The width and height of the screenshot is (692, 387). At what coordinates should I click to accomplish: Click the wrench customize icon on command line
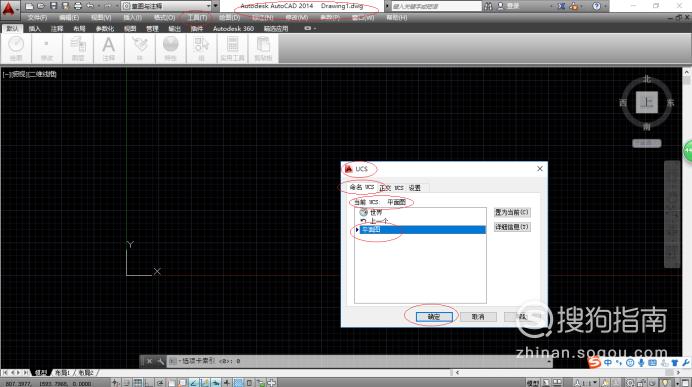coord(160,361)
